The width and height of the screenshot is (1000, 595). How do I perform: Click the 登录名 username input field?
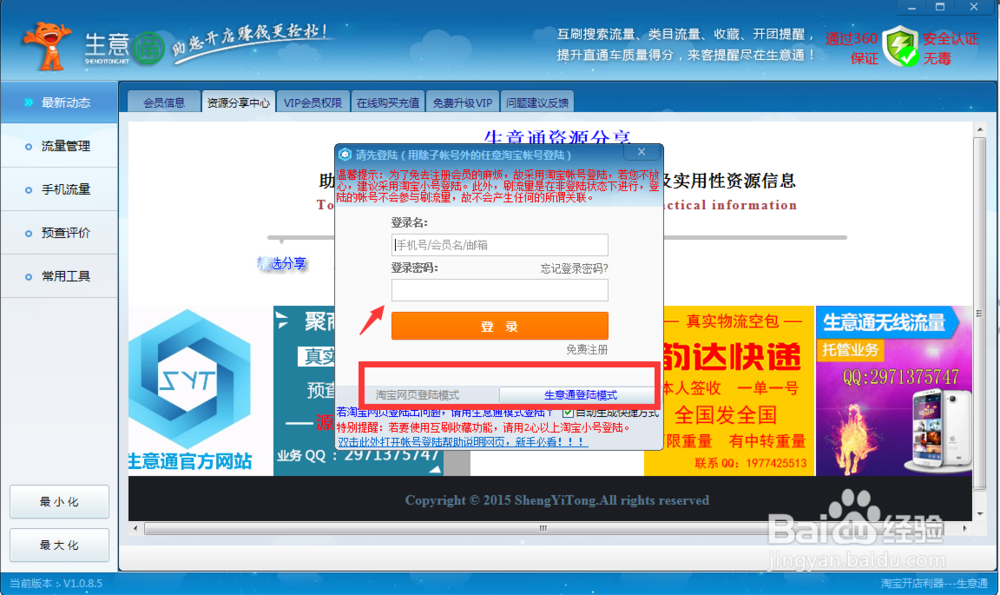tap(499, 245)
